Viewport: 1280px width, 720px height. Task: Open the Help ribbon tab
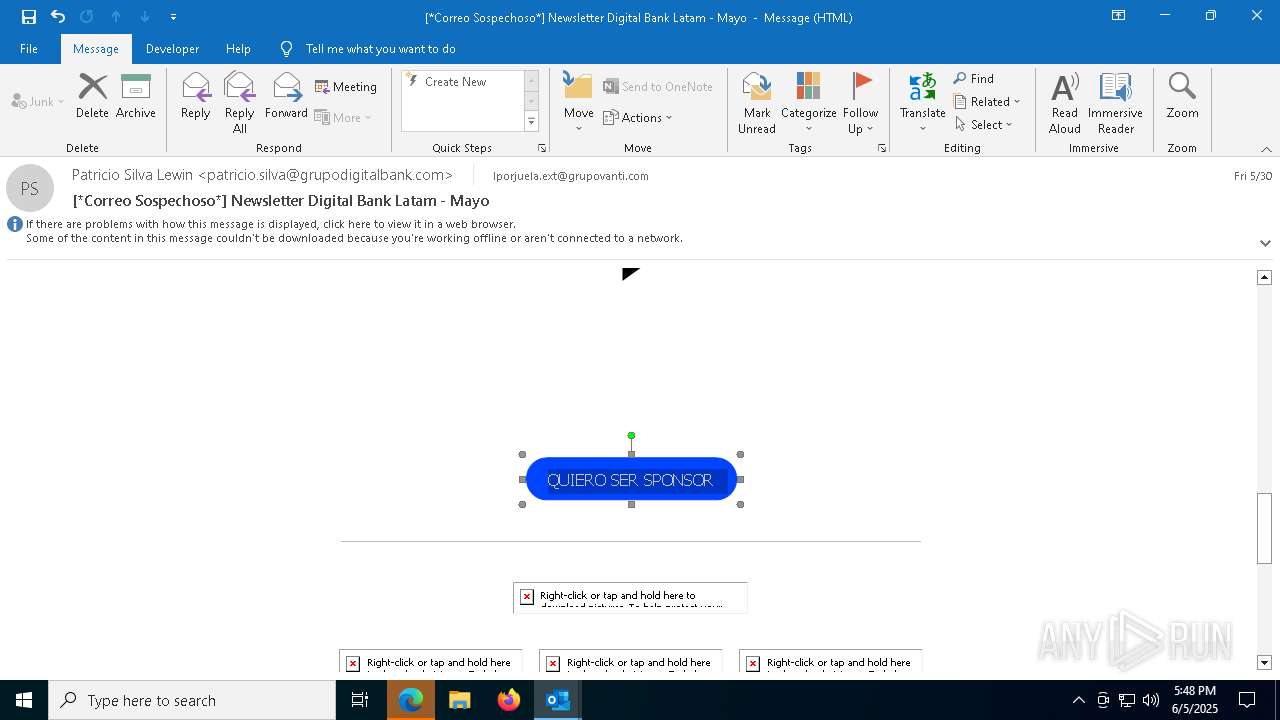[238, 49]
